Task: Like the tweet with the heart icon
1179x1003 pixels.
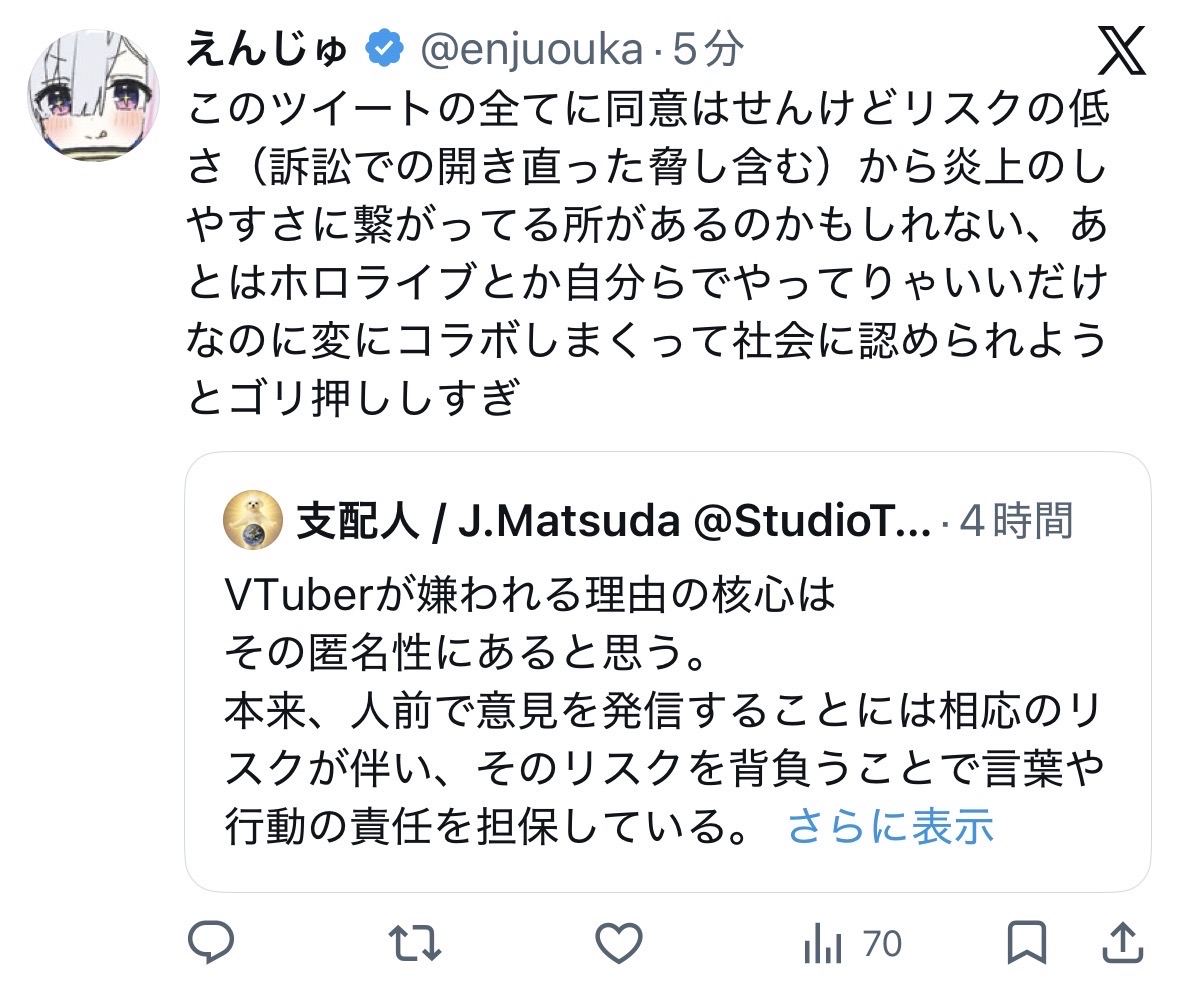Action: [617, 942]
